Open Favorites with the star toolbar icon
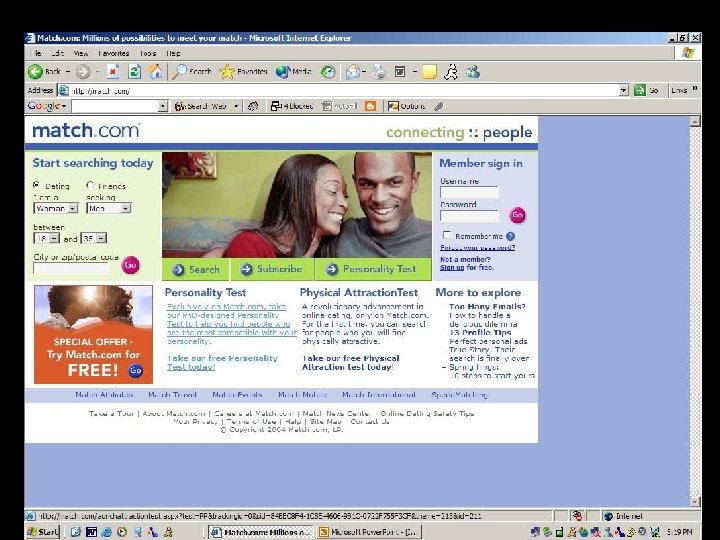This screenshot has width=720, height=540. (x=227, y=72)
